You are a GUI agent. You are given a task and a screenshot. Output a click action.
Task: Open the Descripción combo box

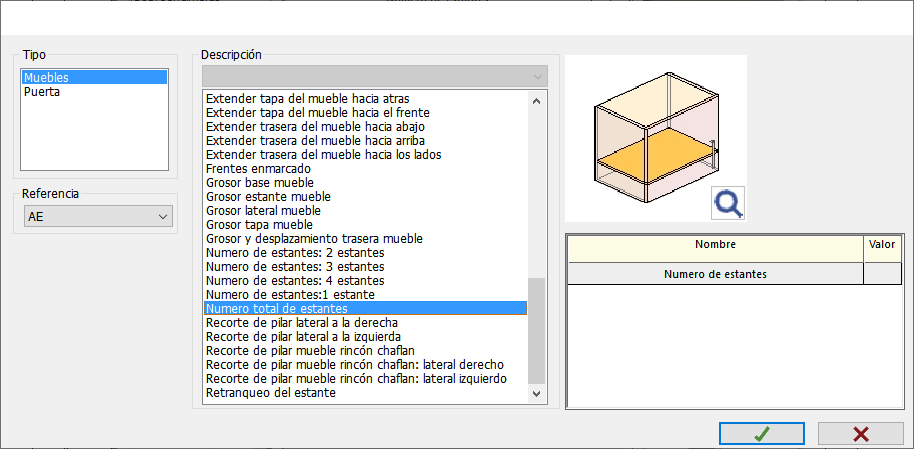tap(375, 76)
